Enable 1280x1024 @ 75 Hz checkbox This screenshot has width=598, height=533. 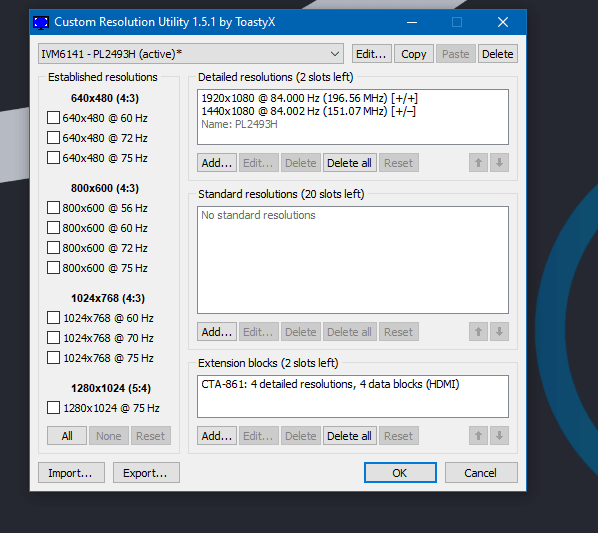coord(53,408)
